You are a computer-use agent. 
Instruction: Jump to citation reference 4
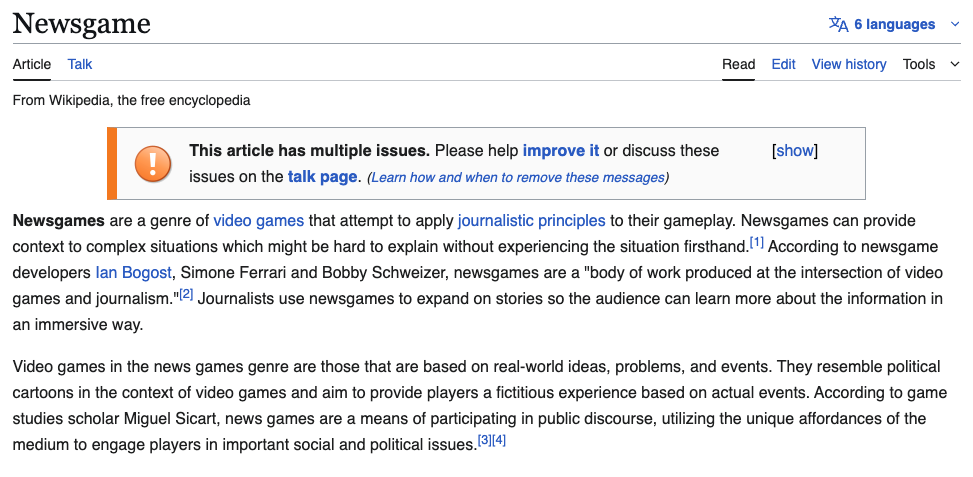pos(499,440)
